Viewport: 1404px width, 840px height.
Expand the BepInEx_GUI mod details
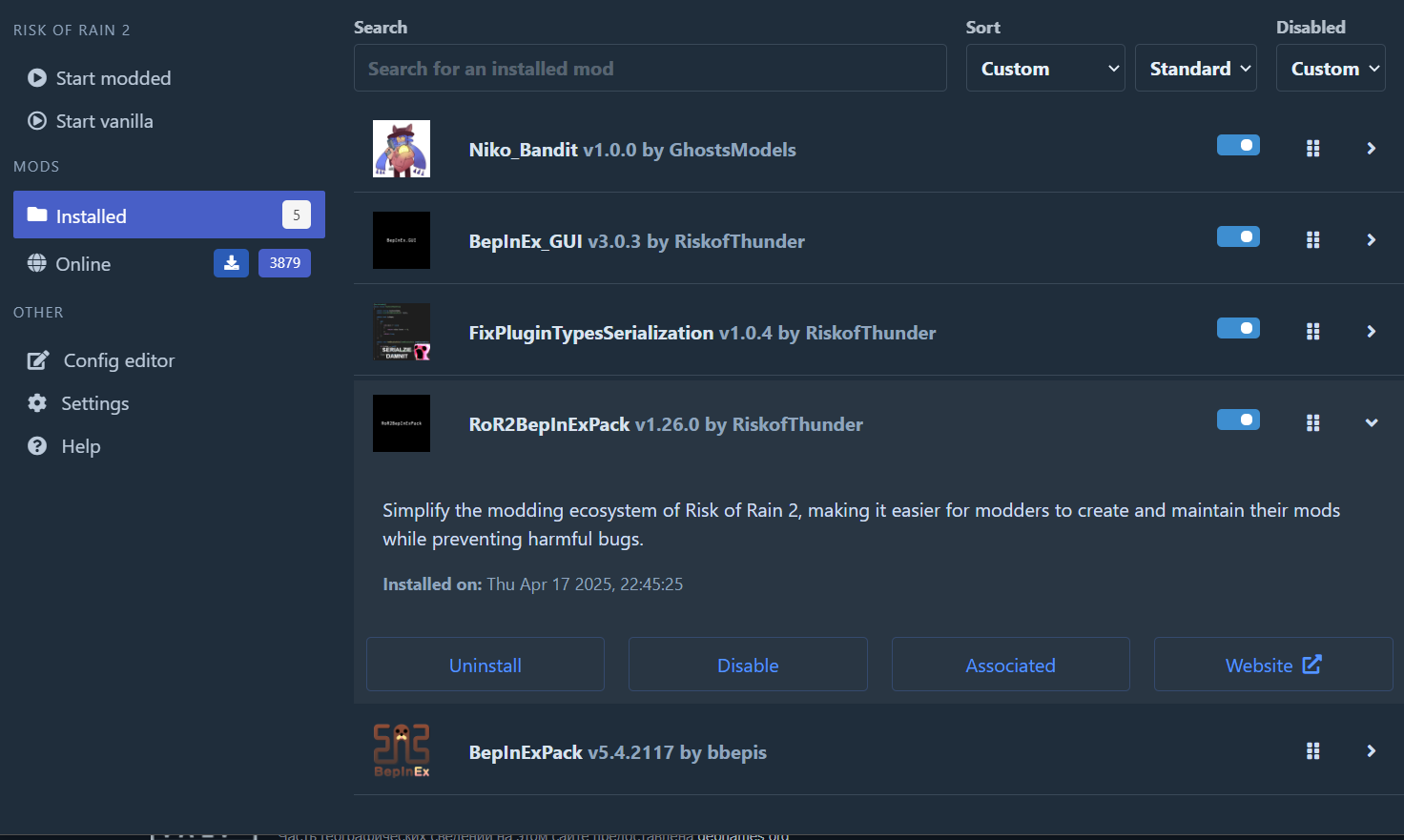click(1372, 240)
